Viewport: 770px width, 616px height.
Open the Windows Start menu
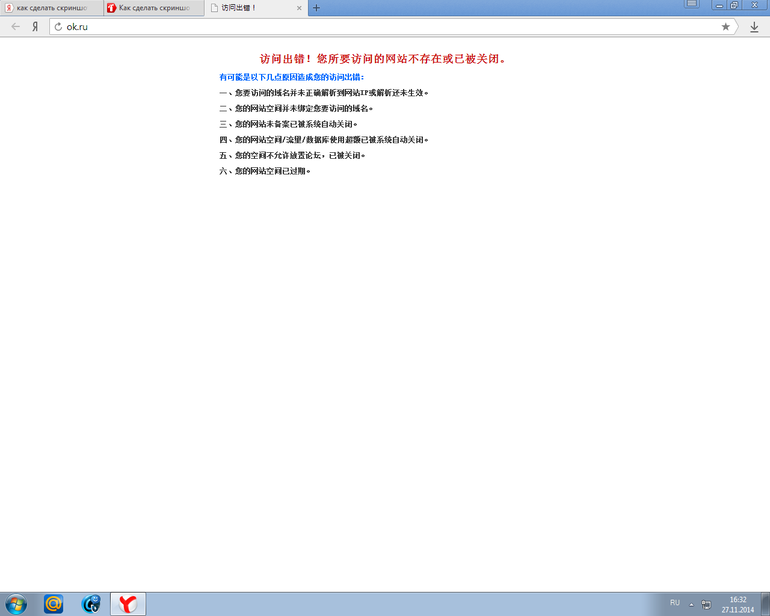pos(17,603)
